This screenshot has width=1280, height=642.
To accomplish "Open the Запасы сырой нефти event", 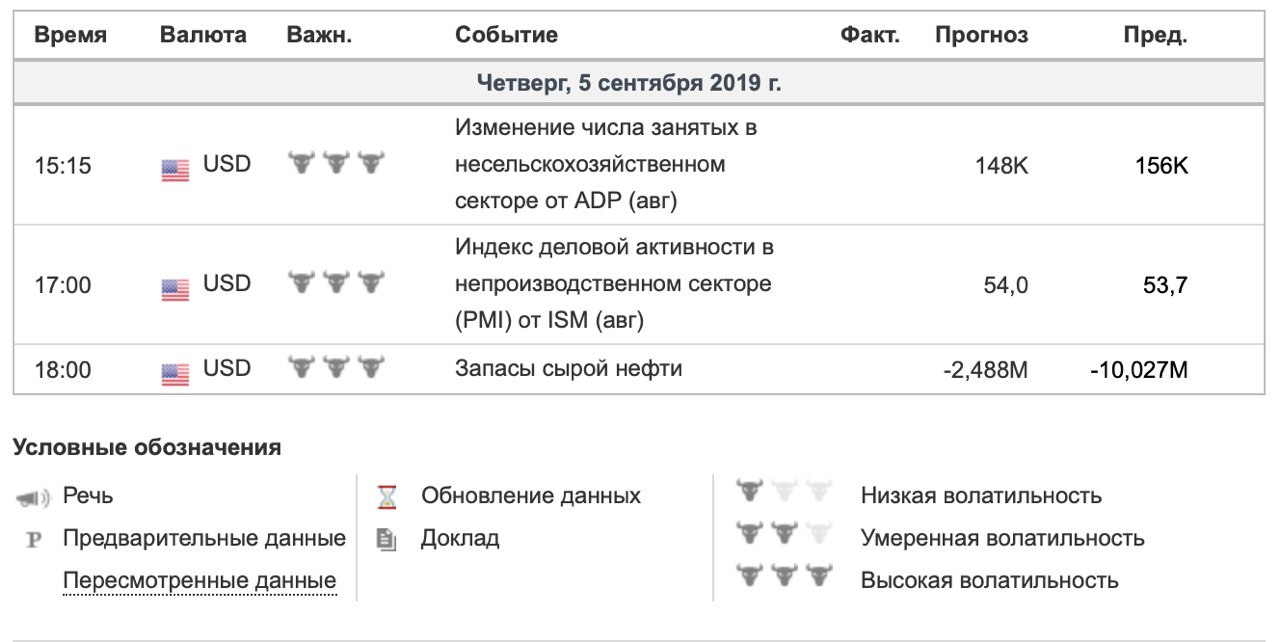I will point(569,368).
